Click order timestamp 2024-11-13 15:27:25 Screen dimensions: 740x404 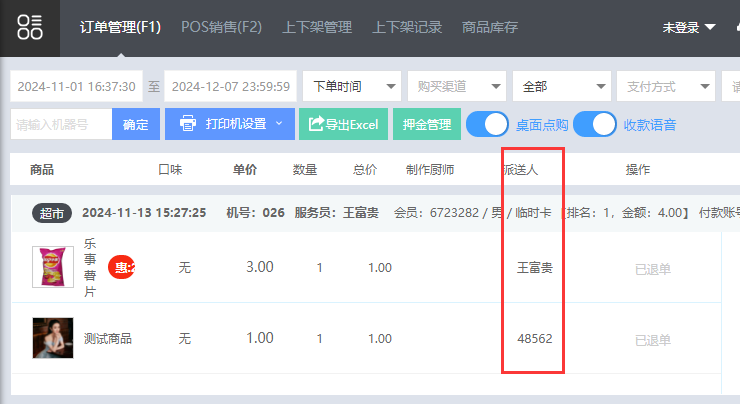point(144,213)
